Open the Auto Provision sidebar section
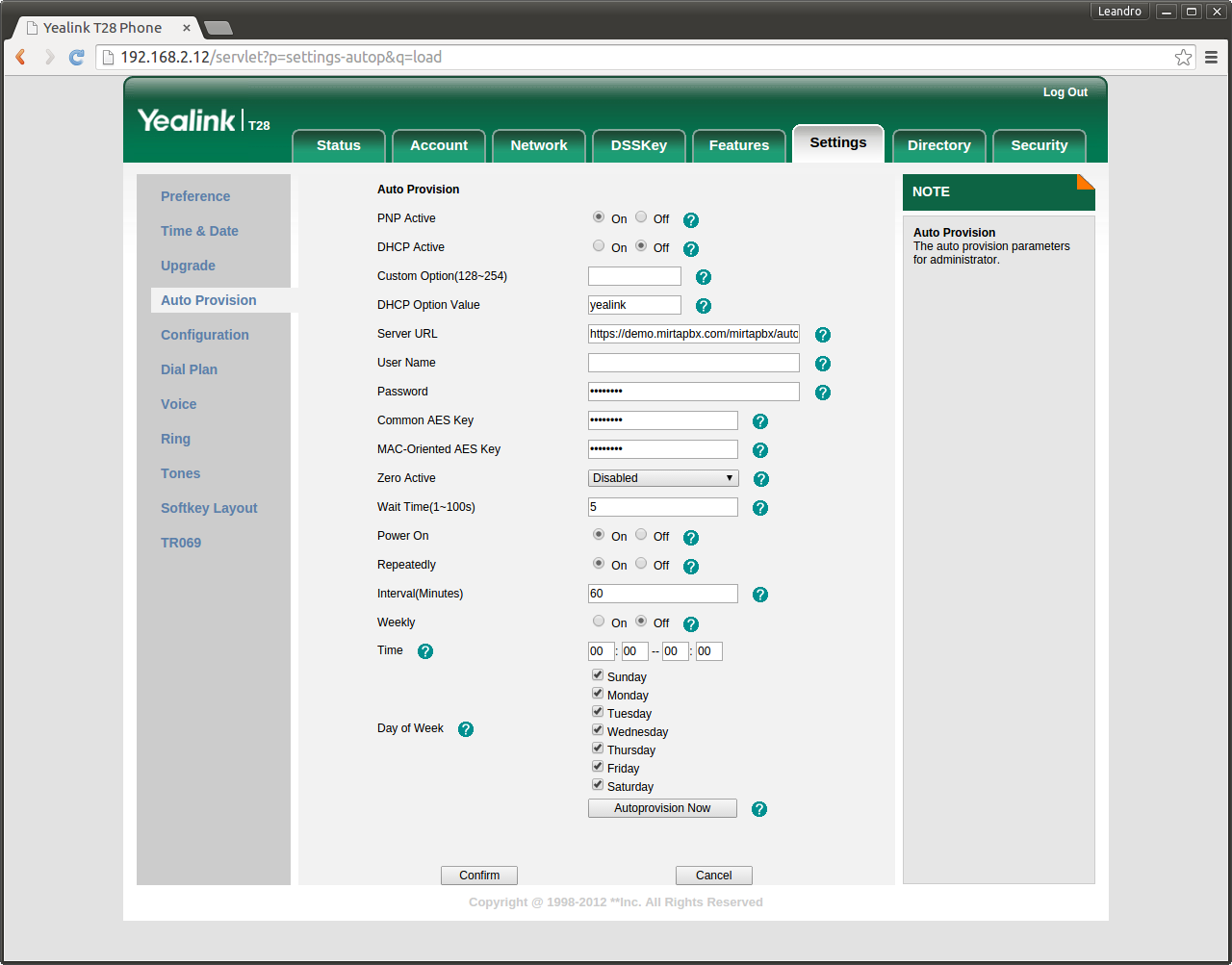 [209, 300]
